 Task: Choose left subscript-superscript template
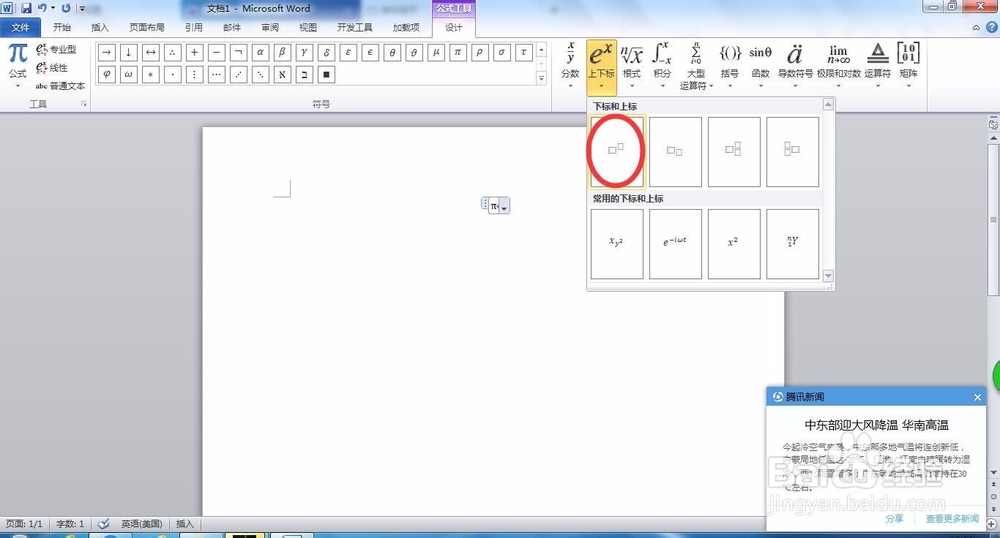793,152
